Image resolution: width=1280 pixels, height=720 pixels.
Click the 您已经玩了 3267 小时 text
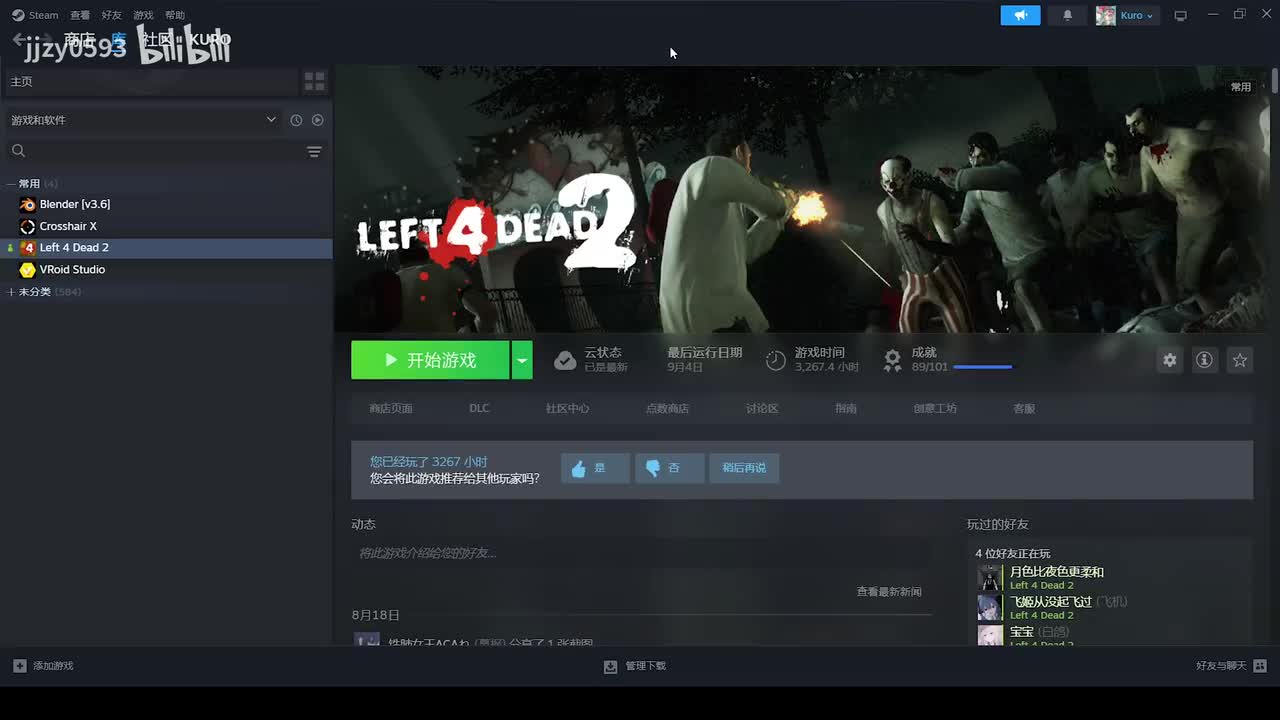429,462
